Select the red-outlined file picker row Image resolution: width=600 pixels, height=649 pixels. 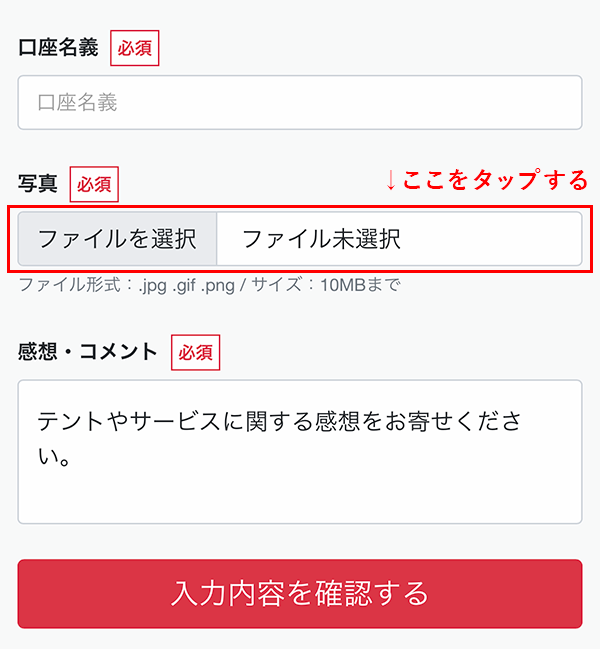(300, 239)
